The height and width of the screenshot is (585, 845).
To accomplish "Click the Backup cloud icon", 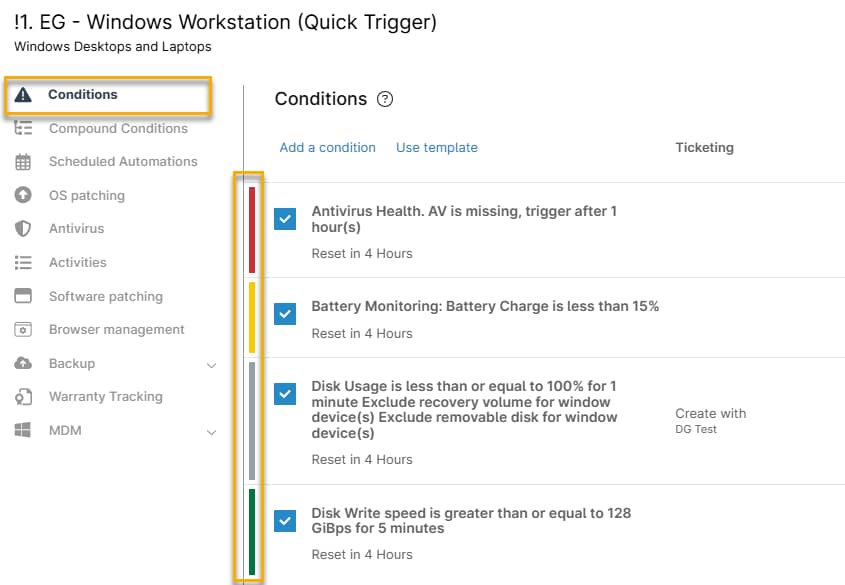I will pos(23,364).
